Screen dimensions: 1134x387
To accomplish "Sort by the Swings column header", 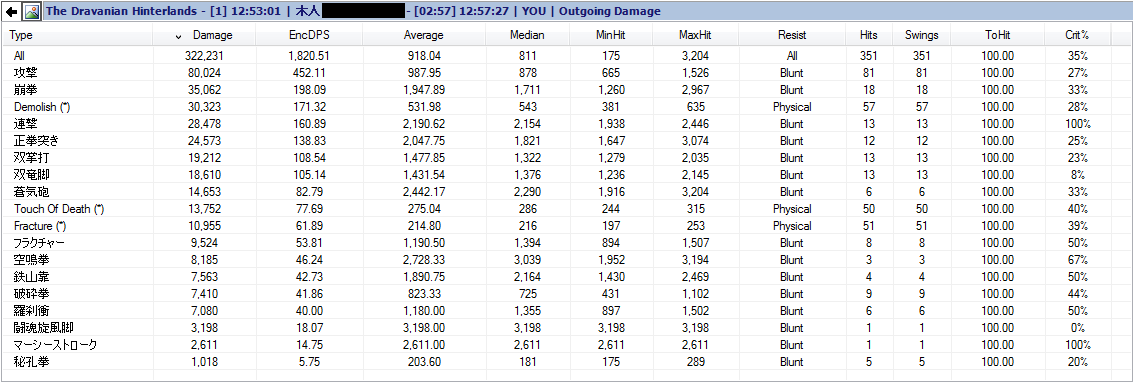I will pos(921,35).
